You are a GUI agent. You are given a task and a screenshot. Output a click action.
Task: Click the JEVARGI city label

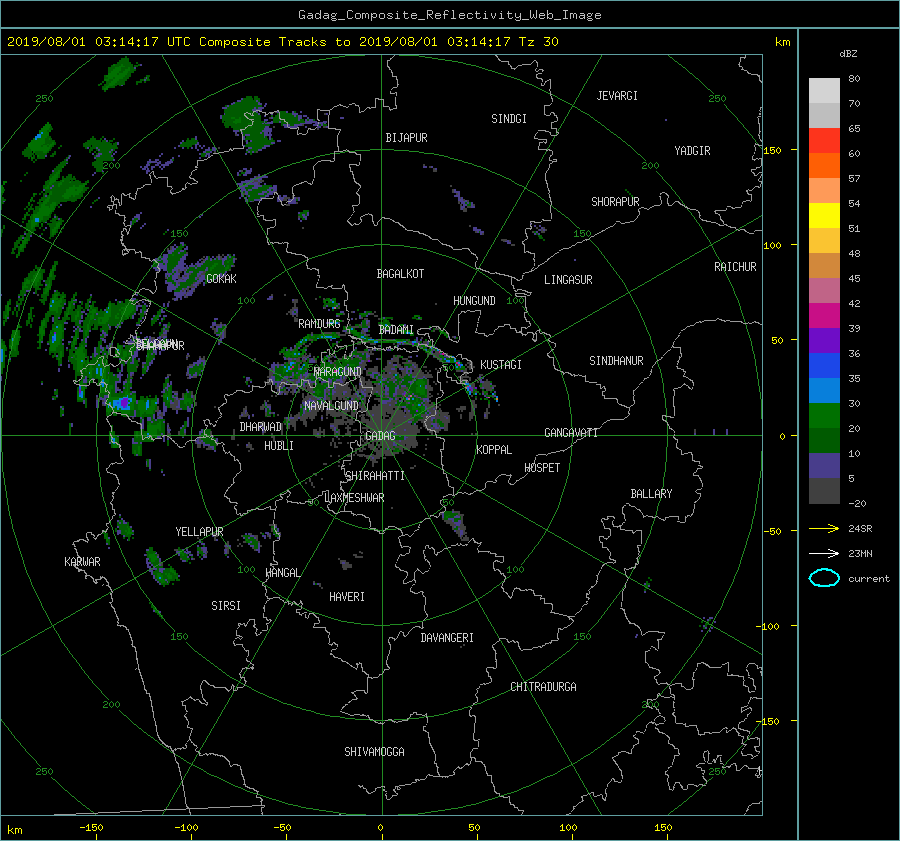click(617, 96)
